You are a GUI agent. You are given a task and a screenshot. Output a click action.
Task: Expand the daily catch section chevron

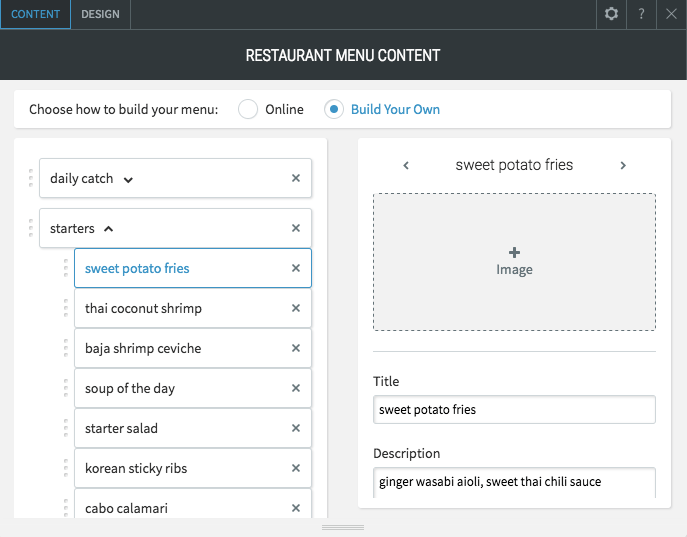tap(128, 180)
